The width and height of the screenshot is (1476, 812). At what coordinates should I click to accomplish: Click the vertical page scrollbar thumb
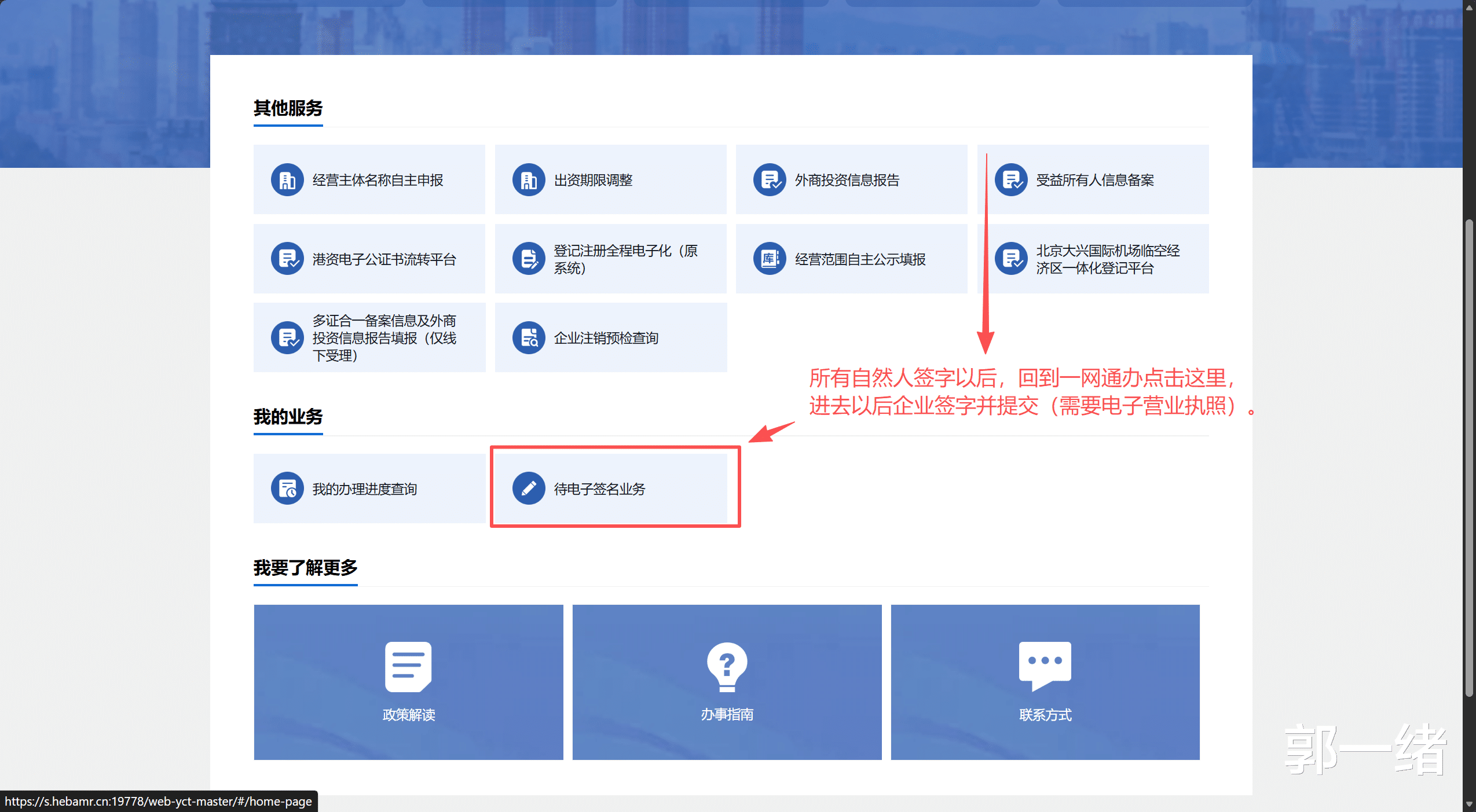pyautogui.click(x=1468, y=457)
